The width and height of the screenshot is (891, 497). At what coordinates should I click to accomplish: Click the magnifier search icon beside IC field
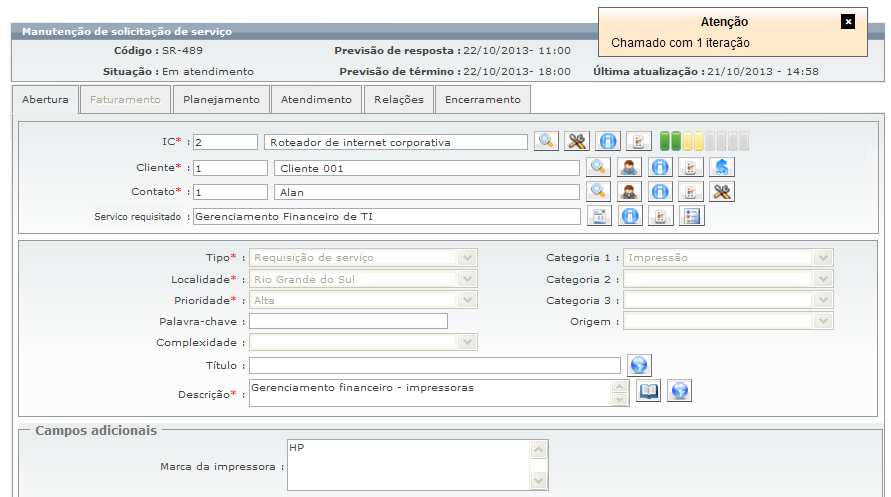(546, 141)
